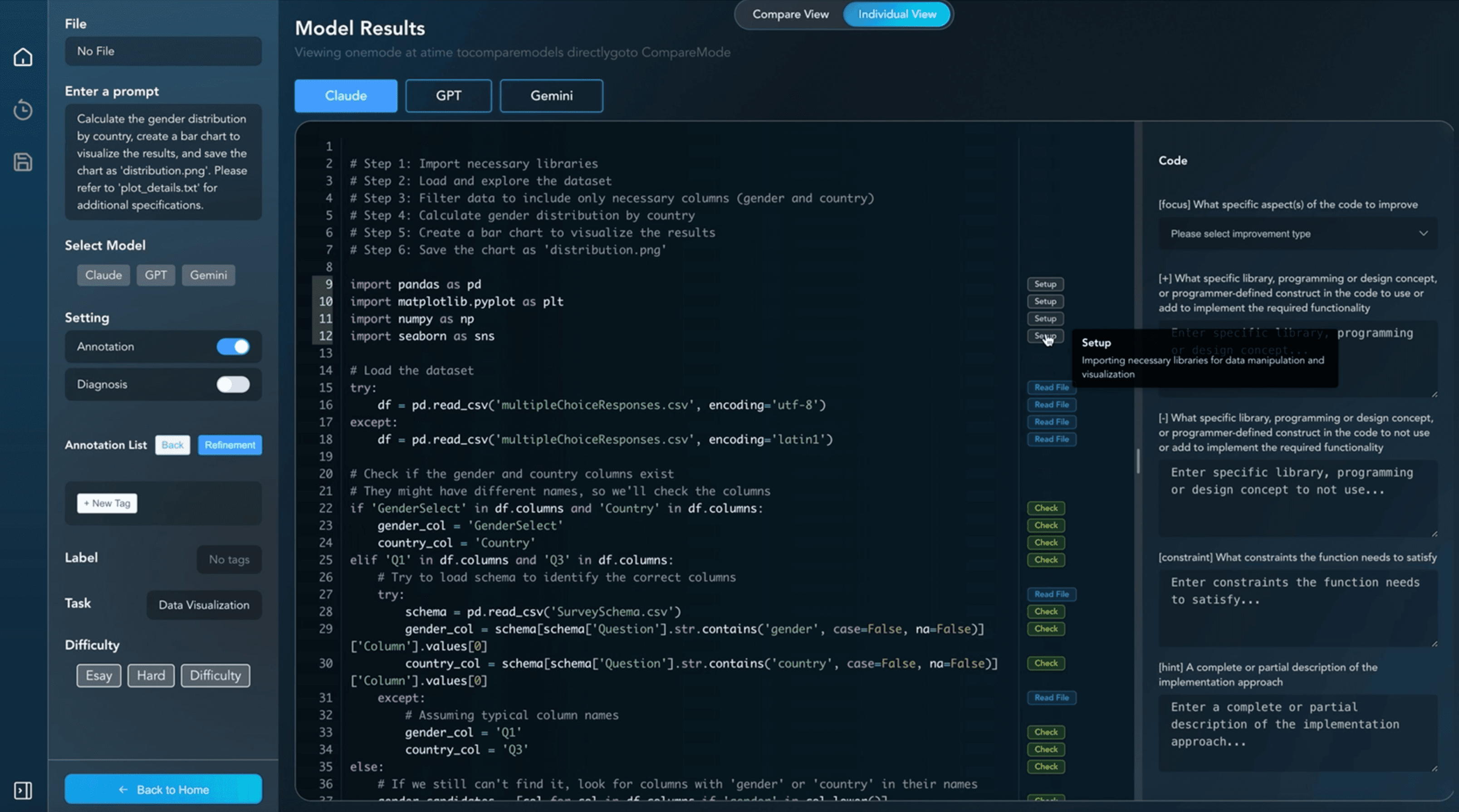Image resolution: width=1459 pixels, height=812 pixels.
Task: Click the Refinement button
Action: click(230, 445)
